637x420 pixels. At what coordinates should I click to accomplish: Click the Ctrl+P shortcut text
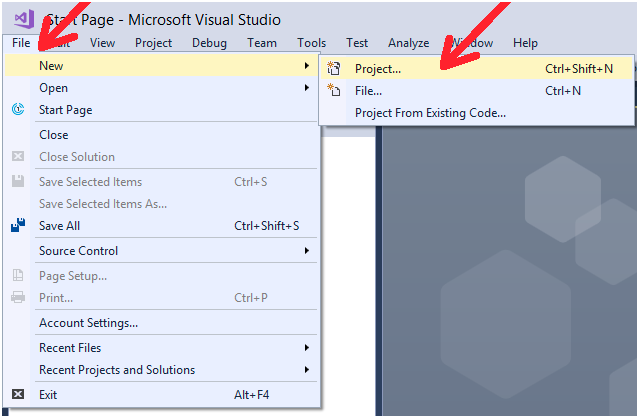coord(251,298)
